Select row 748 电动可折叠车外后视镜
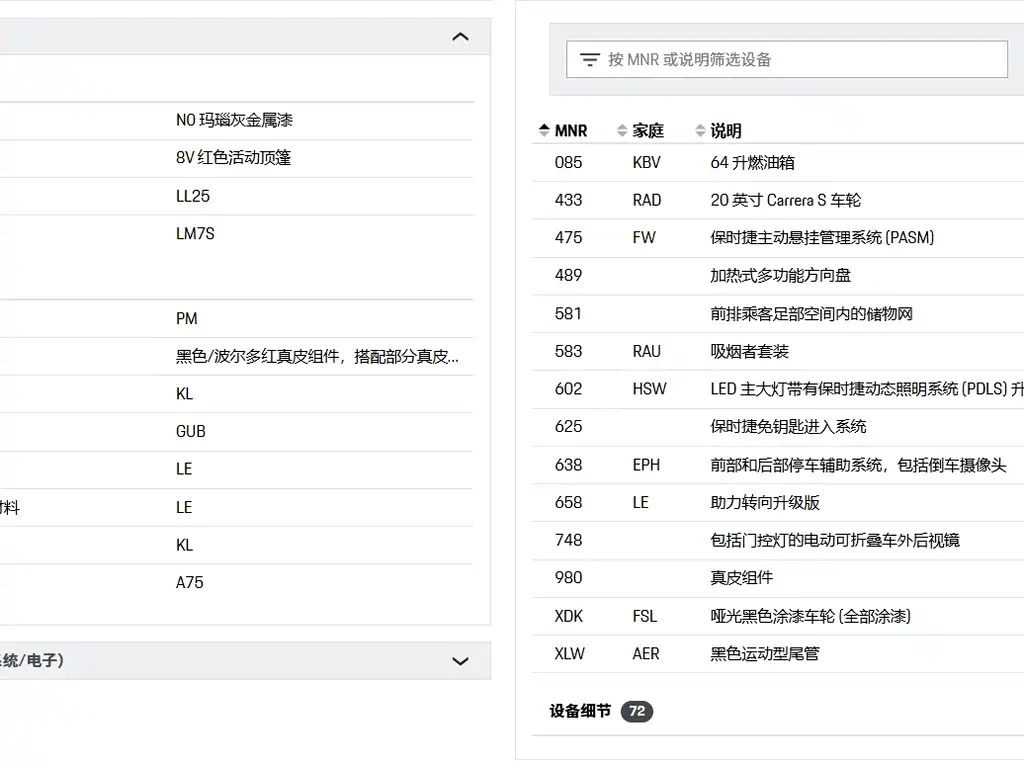 [x=778, y=540]
